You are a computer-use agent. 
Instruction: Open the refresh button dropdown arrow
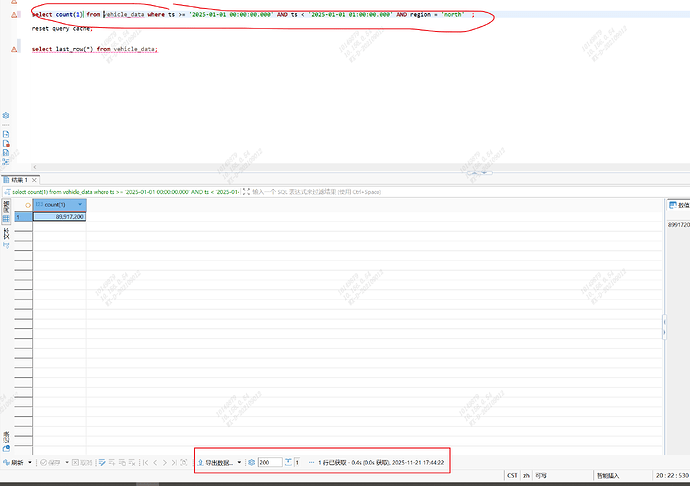click(x=31, y=462)
